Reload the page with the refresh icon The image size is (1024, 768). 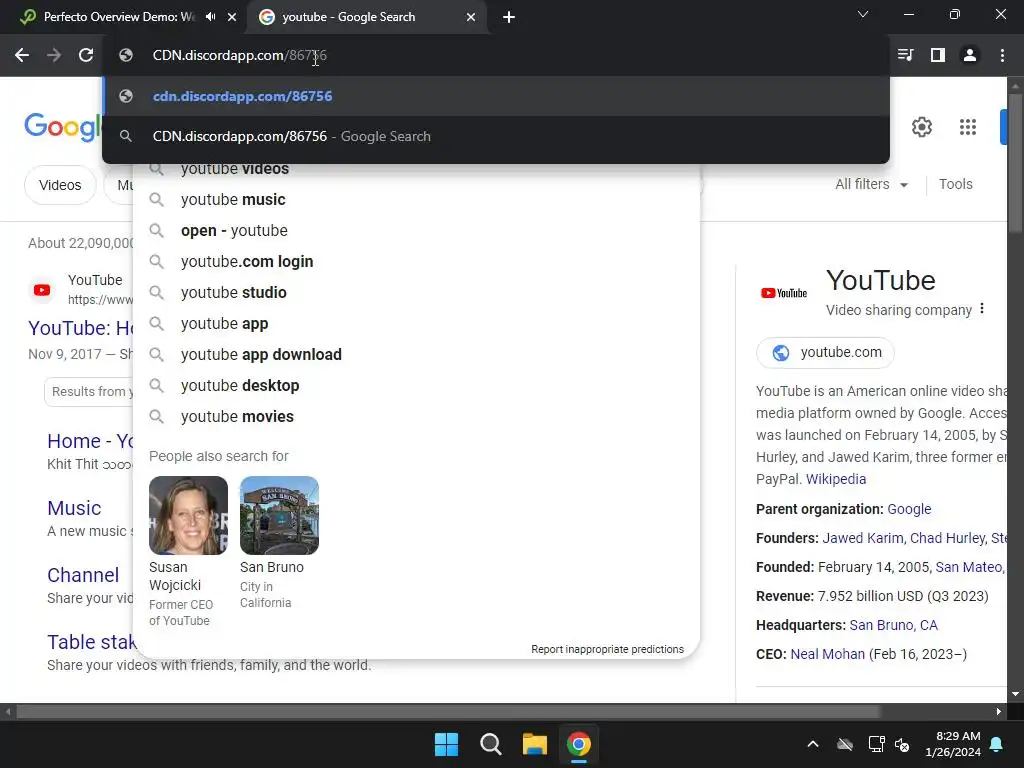86,56
